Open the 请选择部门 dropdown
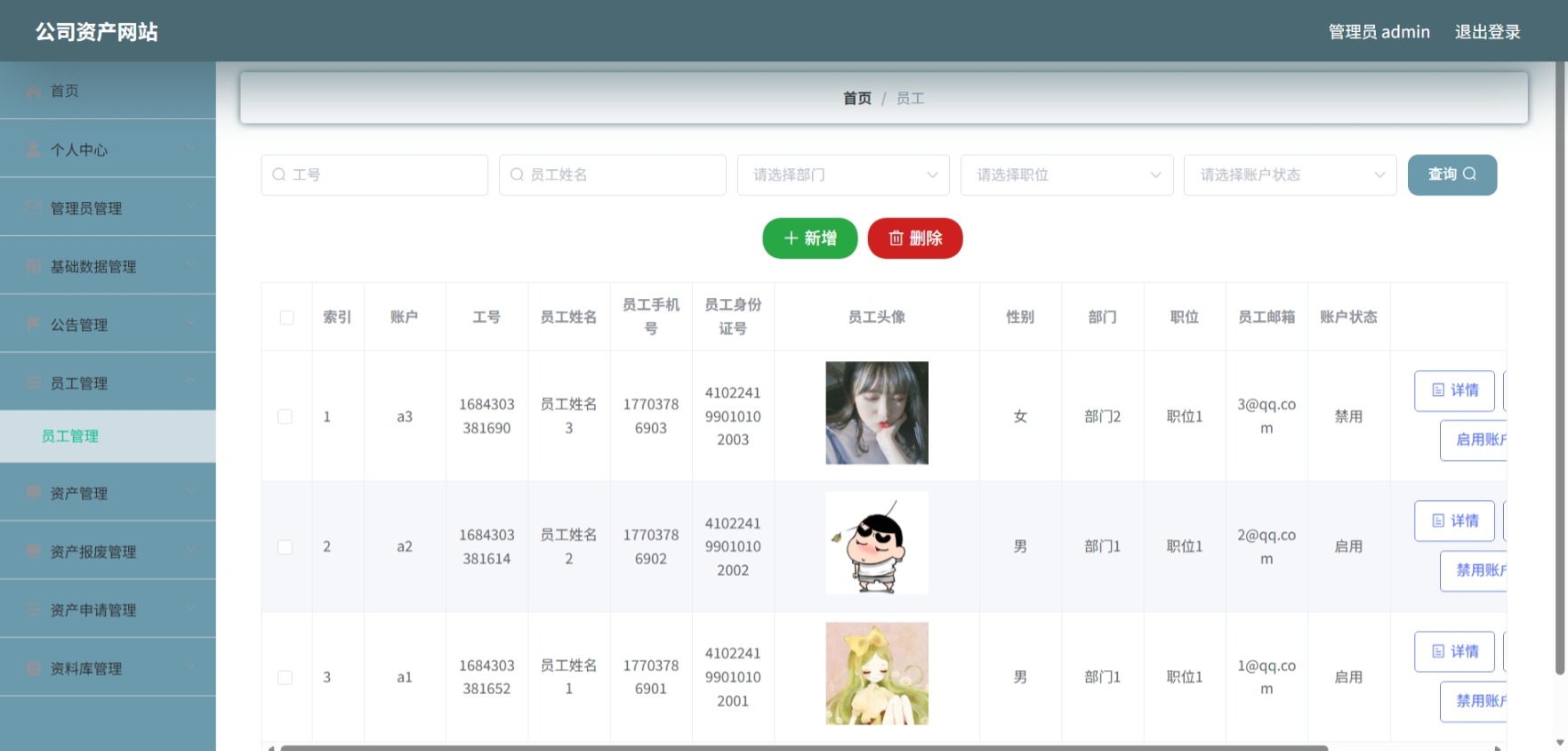The image size is (1568, 751). [x=843, y=174]
